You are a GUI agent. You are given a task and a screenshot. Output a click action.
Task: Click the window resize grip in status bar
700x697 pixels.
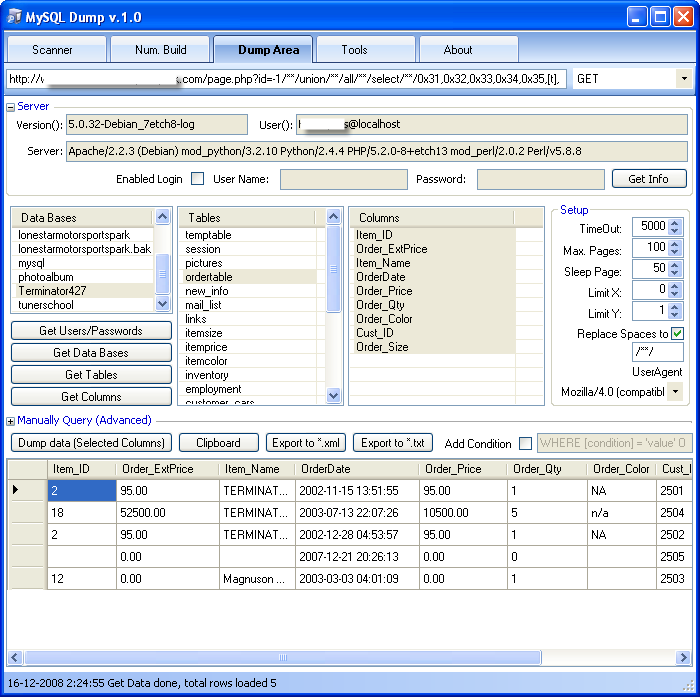689,685
